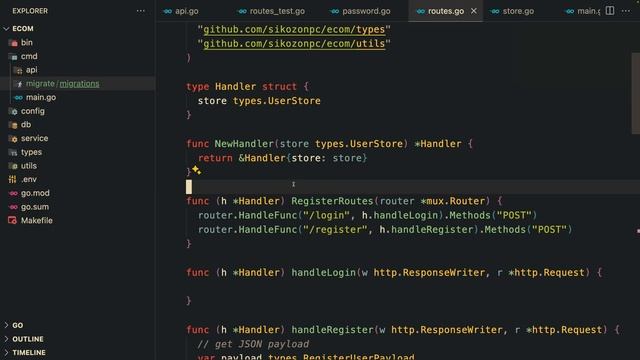Switch to the api.go tab
640x360 pixels.
(x=187, y=11)
